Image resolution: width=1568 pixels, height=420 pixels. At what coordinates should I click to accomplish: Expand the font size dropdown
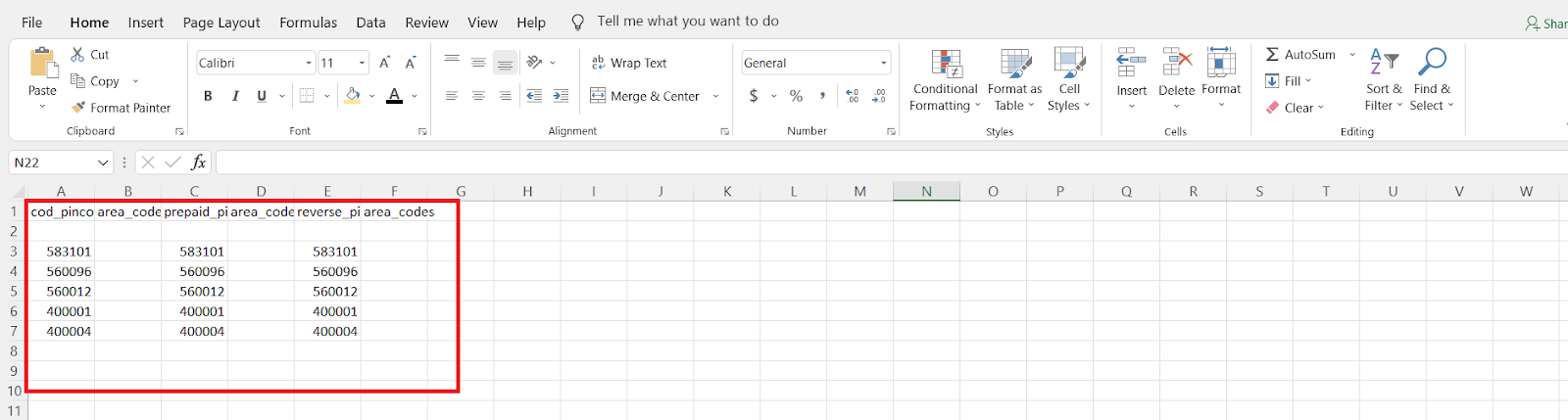click(x=362, y=63)
